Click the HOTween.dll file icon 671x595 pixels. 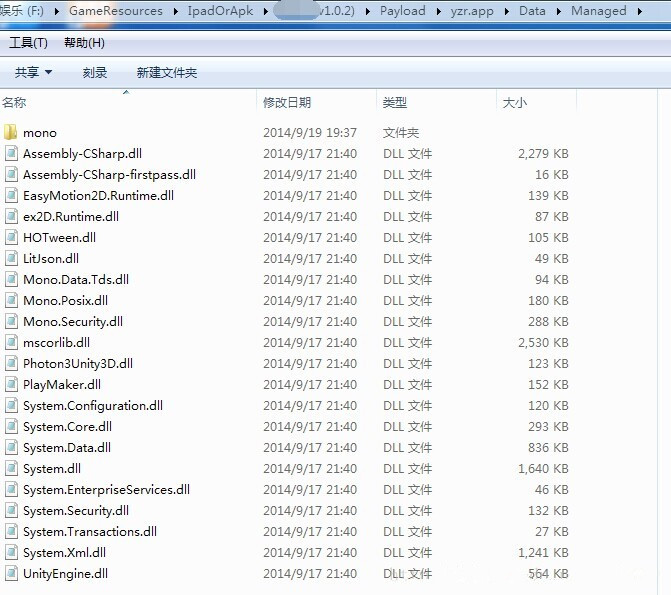[x=11, y=237]
